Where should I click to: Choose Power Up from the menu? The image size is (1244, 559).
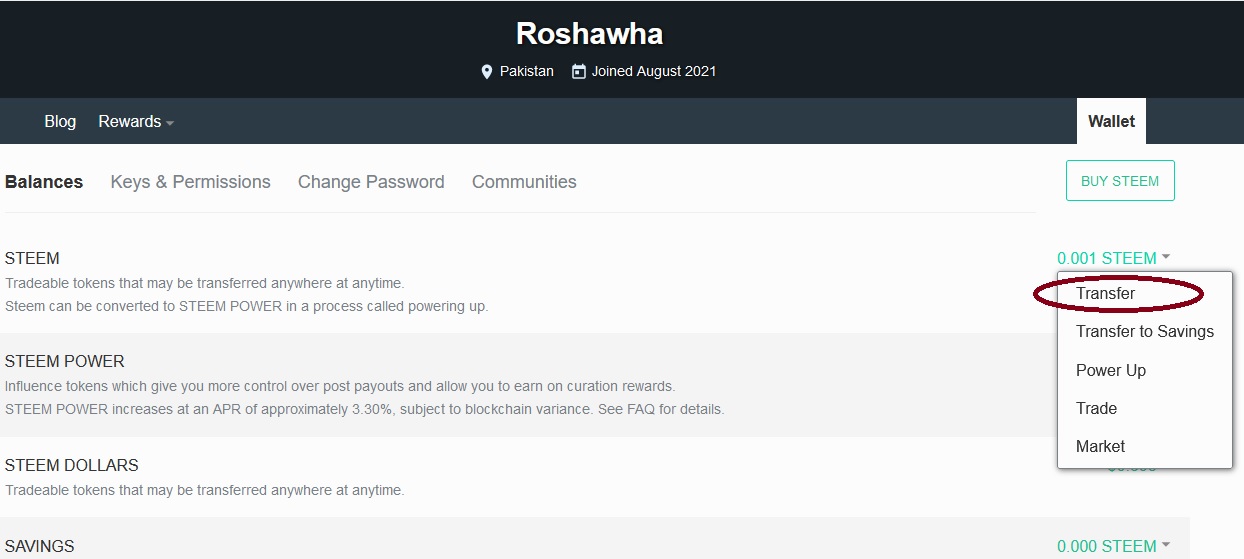(1111, 370)
